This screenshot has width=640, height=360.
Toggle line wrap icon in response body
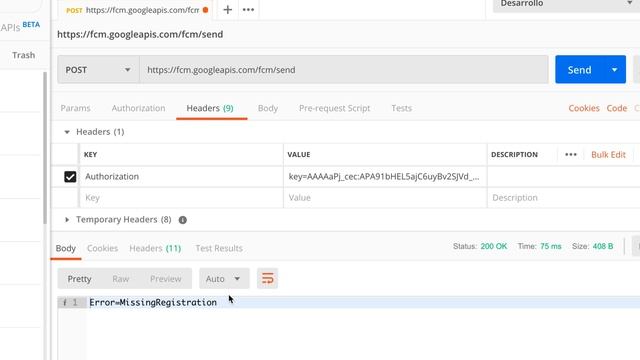point(267,279)
